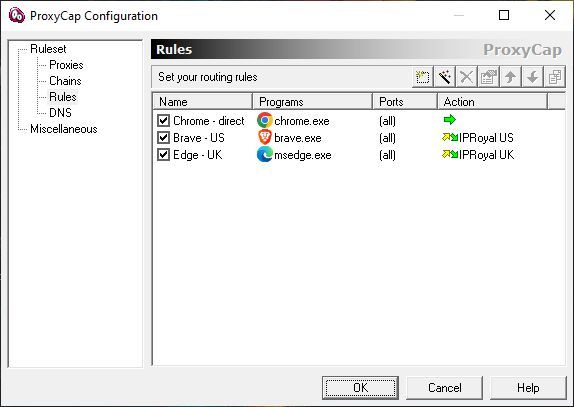Screen dimensions: 574x407
Task: Move rule down with arrow icon
Action: [x=532, y=77]
